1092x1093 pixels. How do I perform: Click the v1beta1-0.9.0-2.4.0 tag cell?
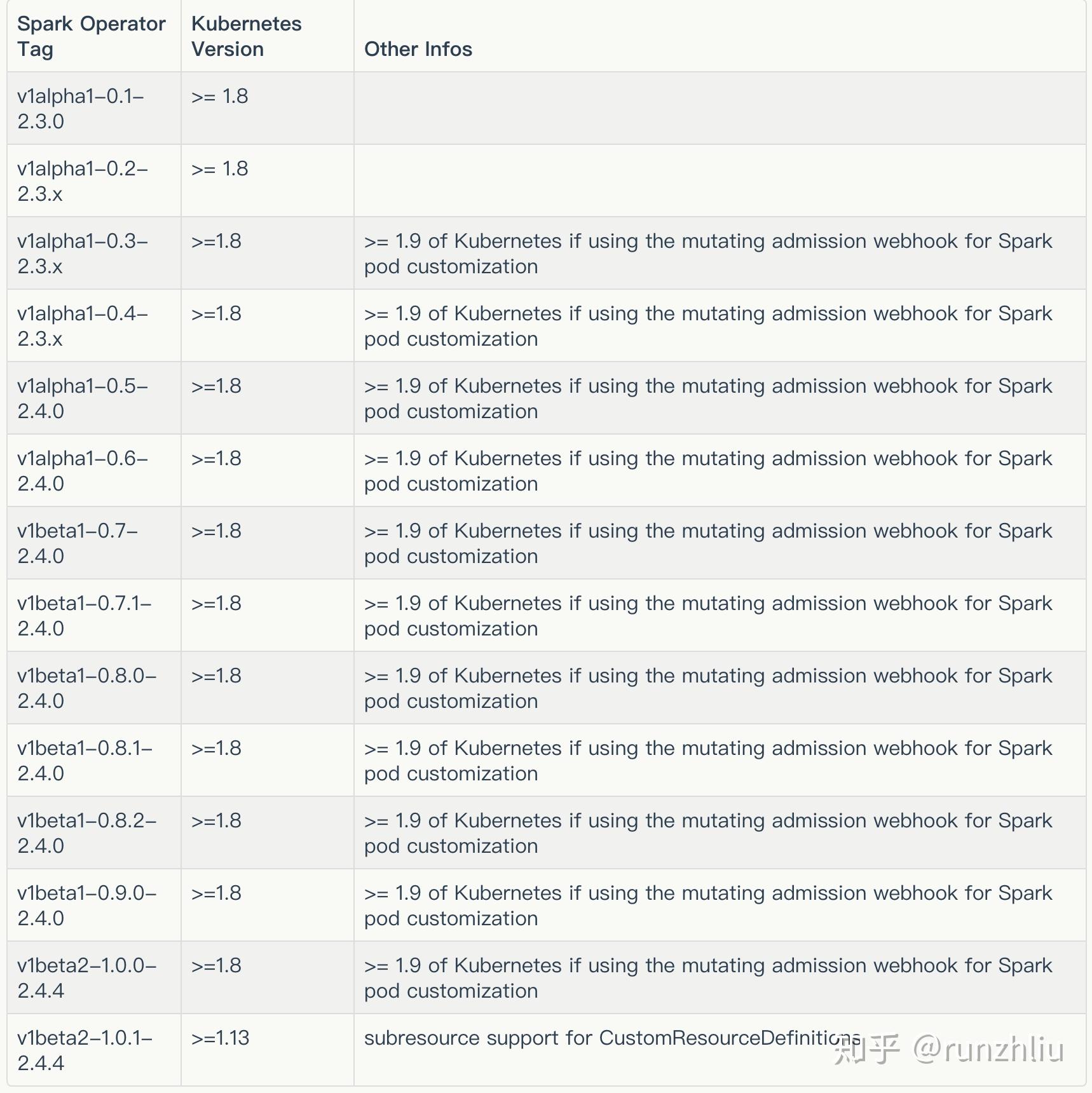(86, 906)
